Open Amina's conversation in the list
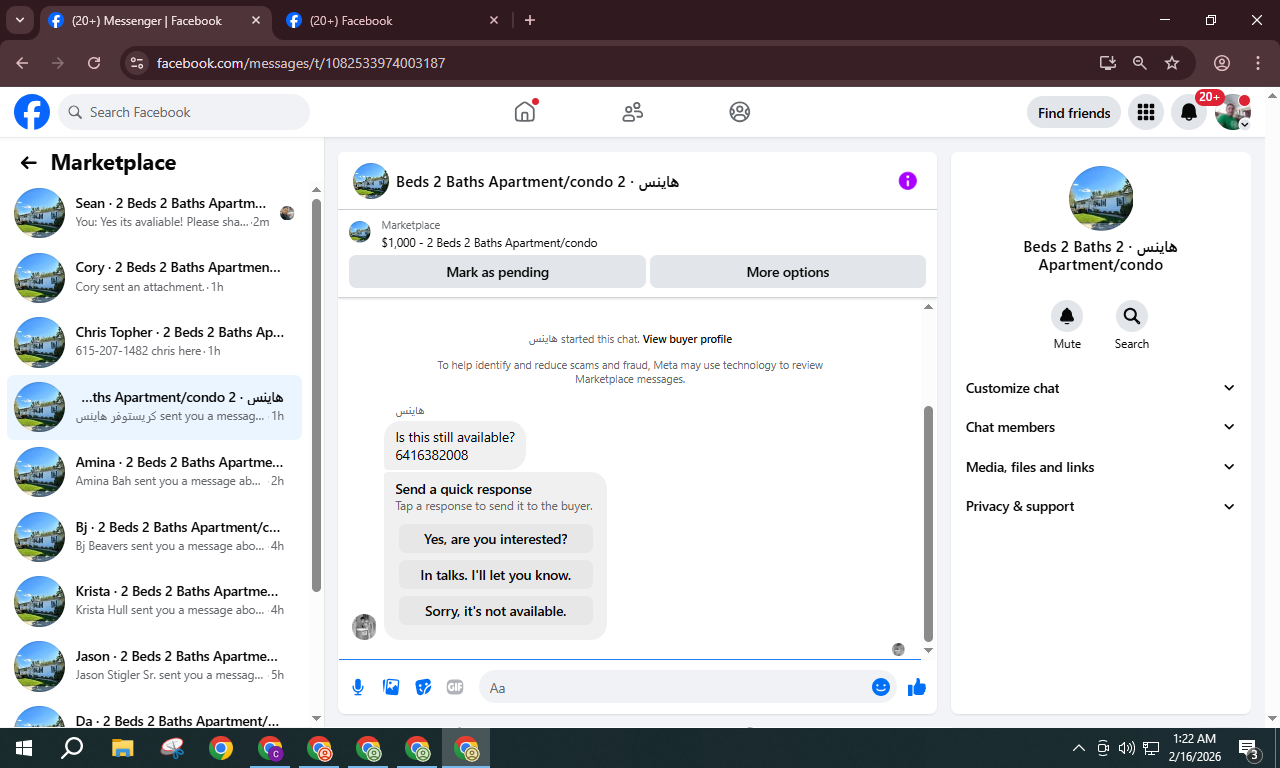The image size is (1280, 768). point(155,472)
